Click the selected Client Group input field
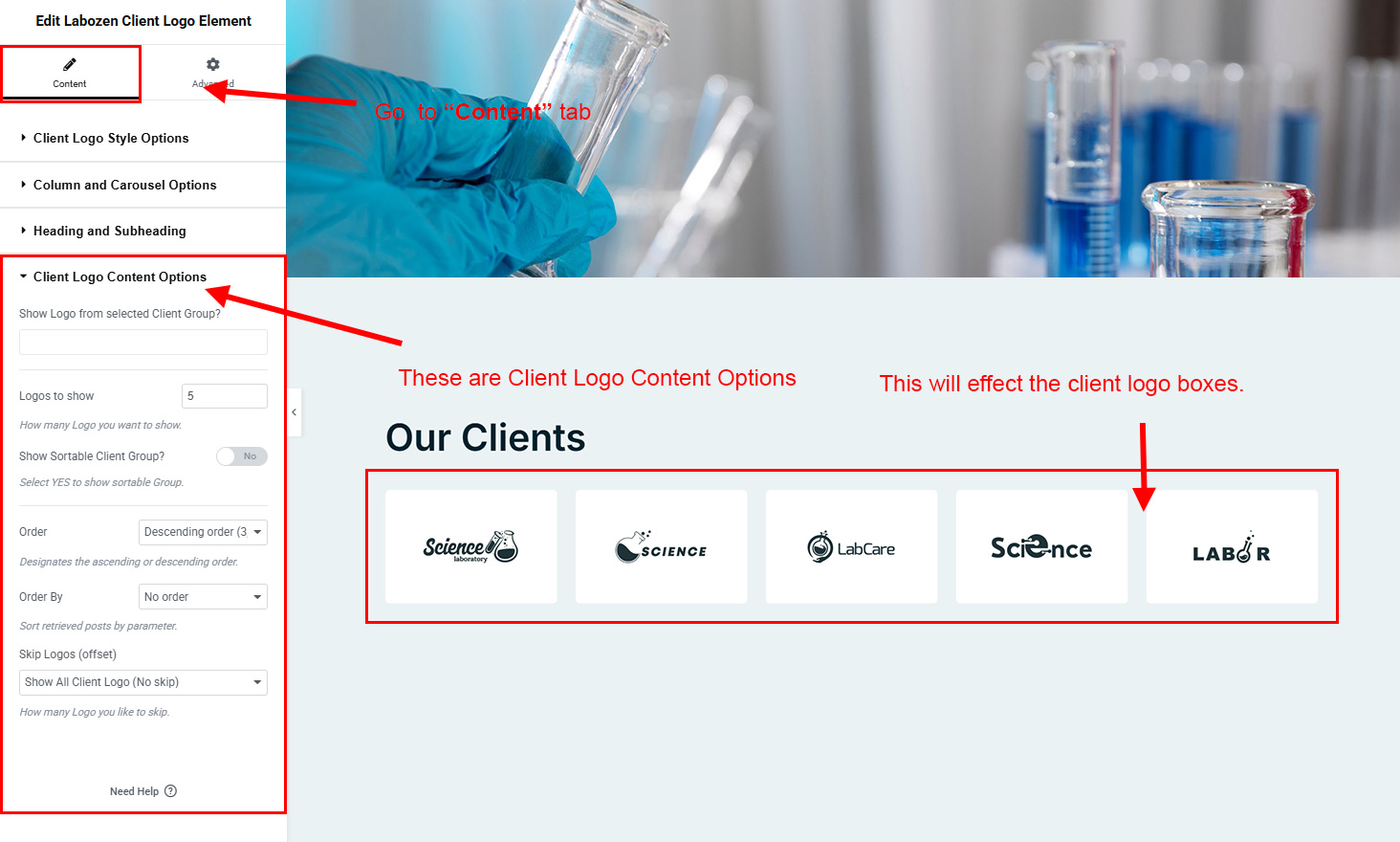 point(143,343)
